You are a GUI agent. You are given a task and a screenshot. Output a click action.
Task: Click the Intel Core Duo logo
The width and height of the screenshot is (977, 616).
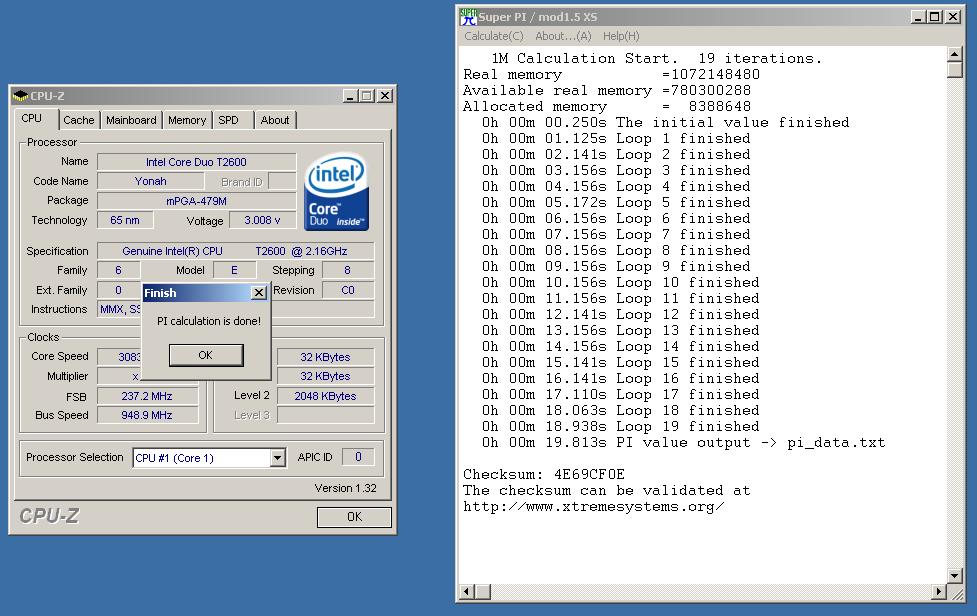(336, 192)
